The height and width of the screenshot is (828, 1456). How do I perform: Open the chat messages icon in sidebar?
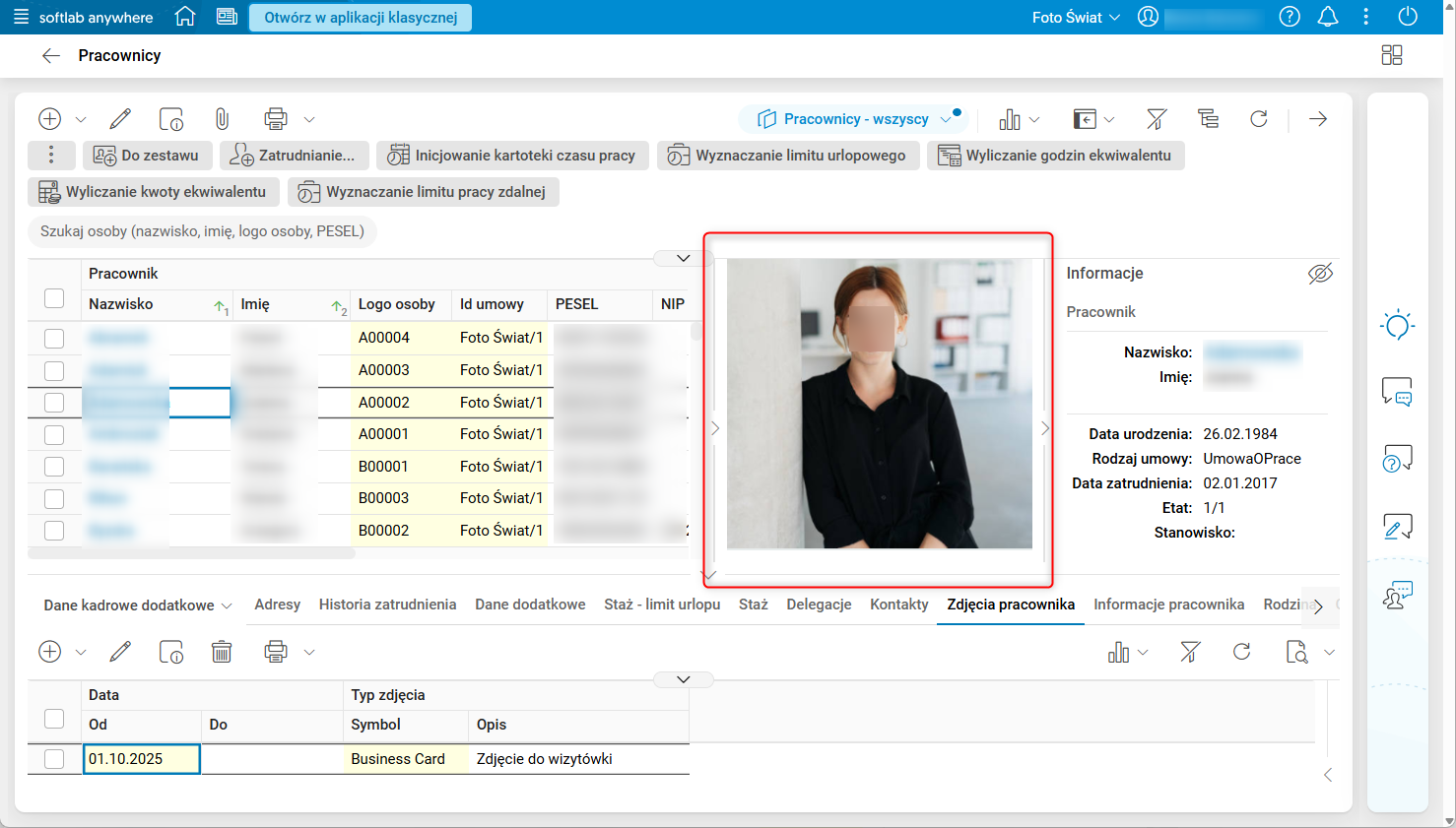point(1398,392)
